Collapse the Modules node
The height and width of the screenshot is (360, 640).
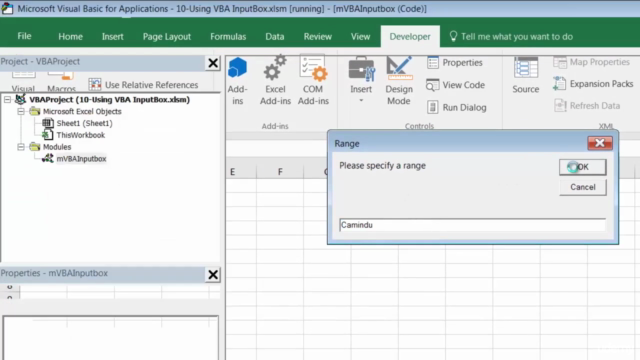[x=21, y=147]
